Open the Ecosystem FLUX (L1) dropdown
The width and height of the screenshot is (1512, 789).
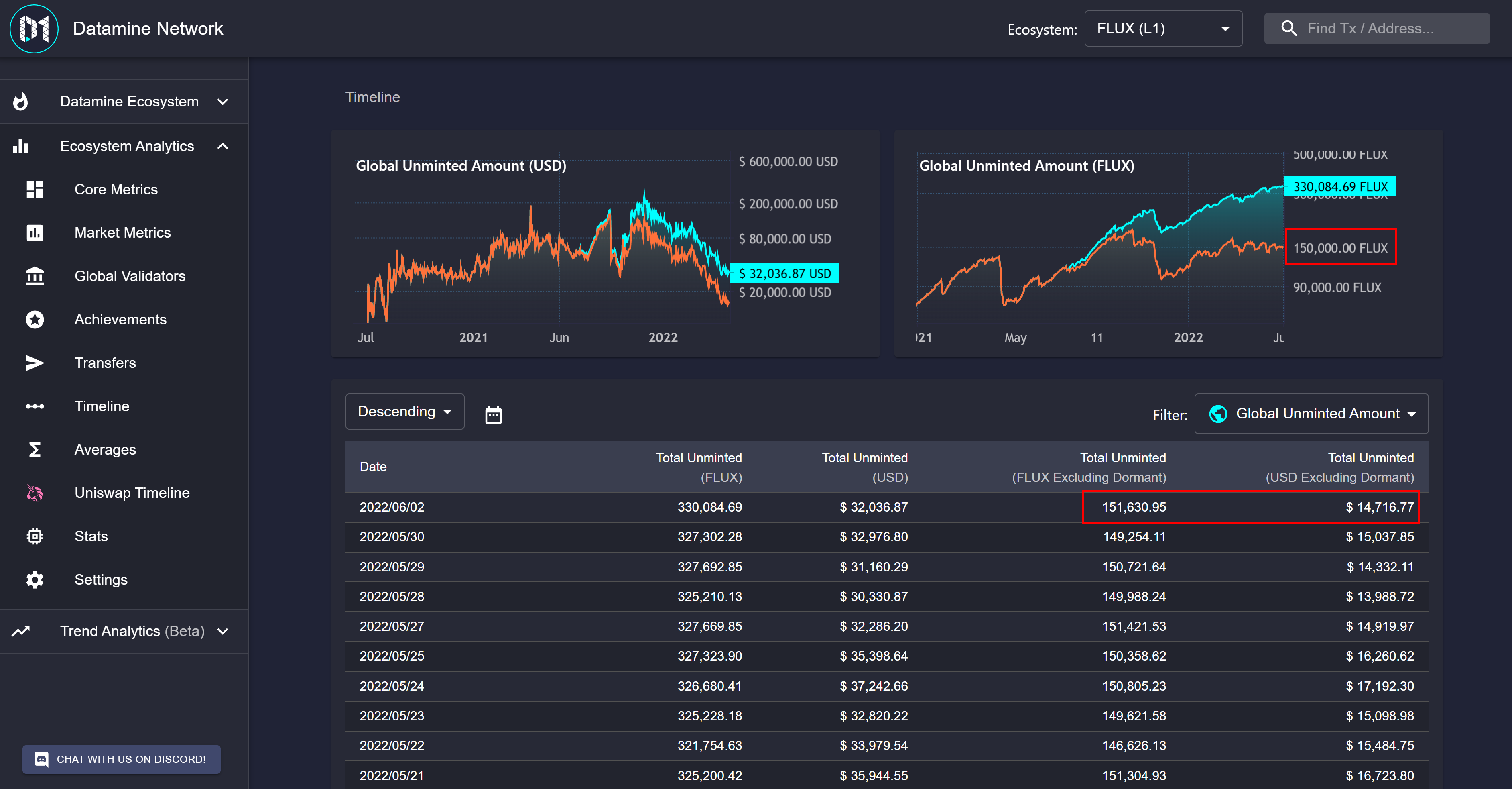coord(1163,28)
